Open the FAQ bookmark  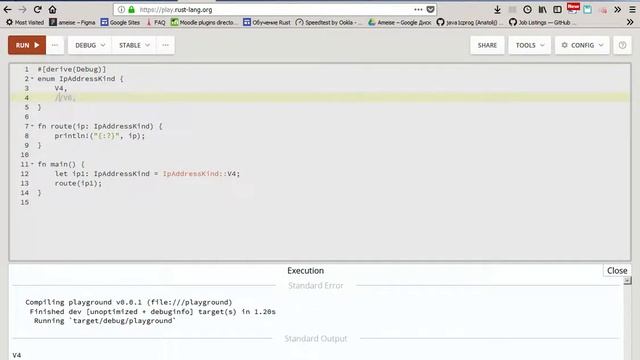click(x=156, y=22)
